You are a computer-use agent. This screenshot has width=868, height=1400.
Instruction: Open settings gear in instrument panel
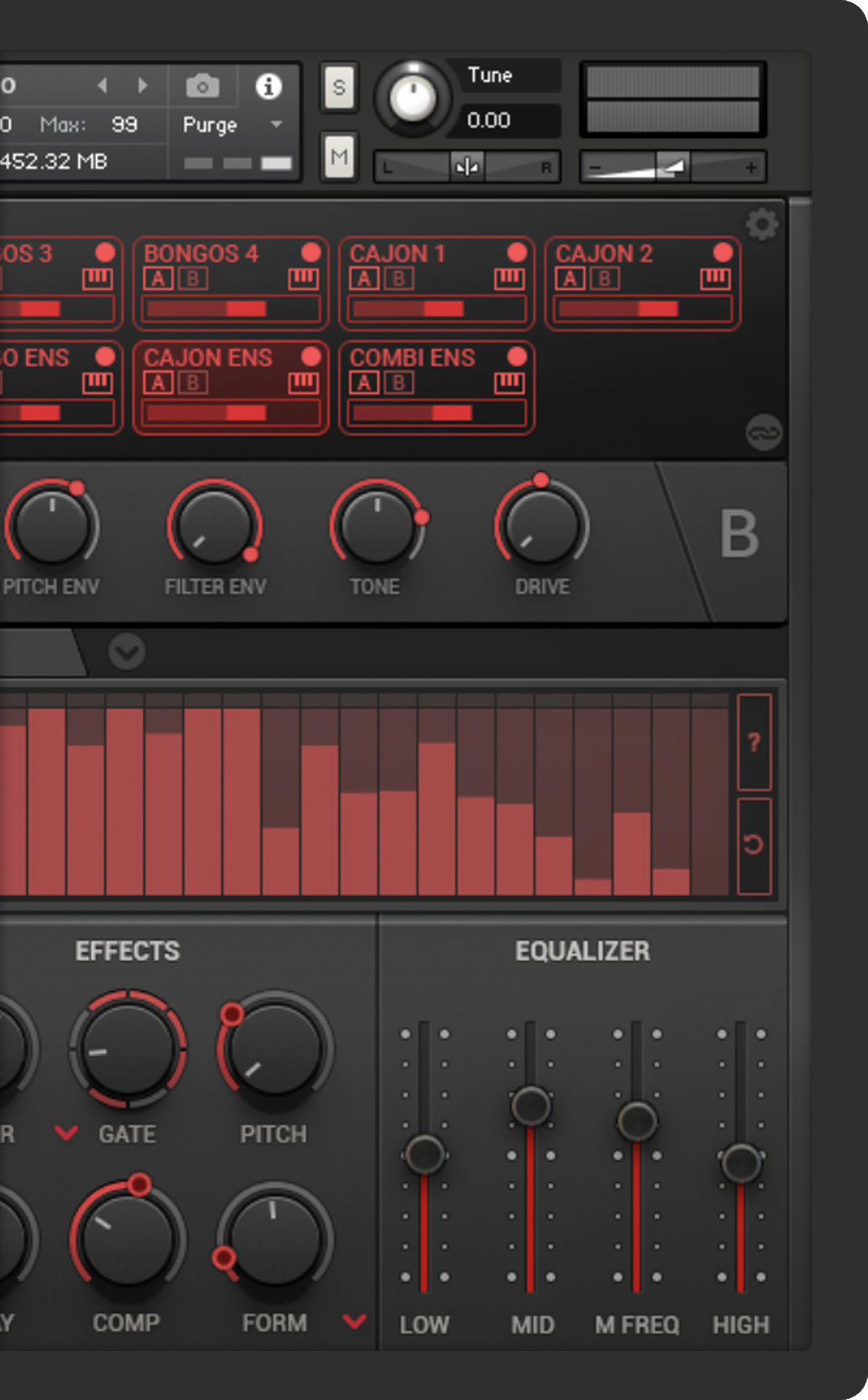[762, 225]
